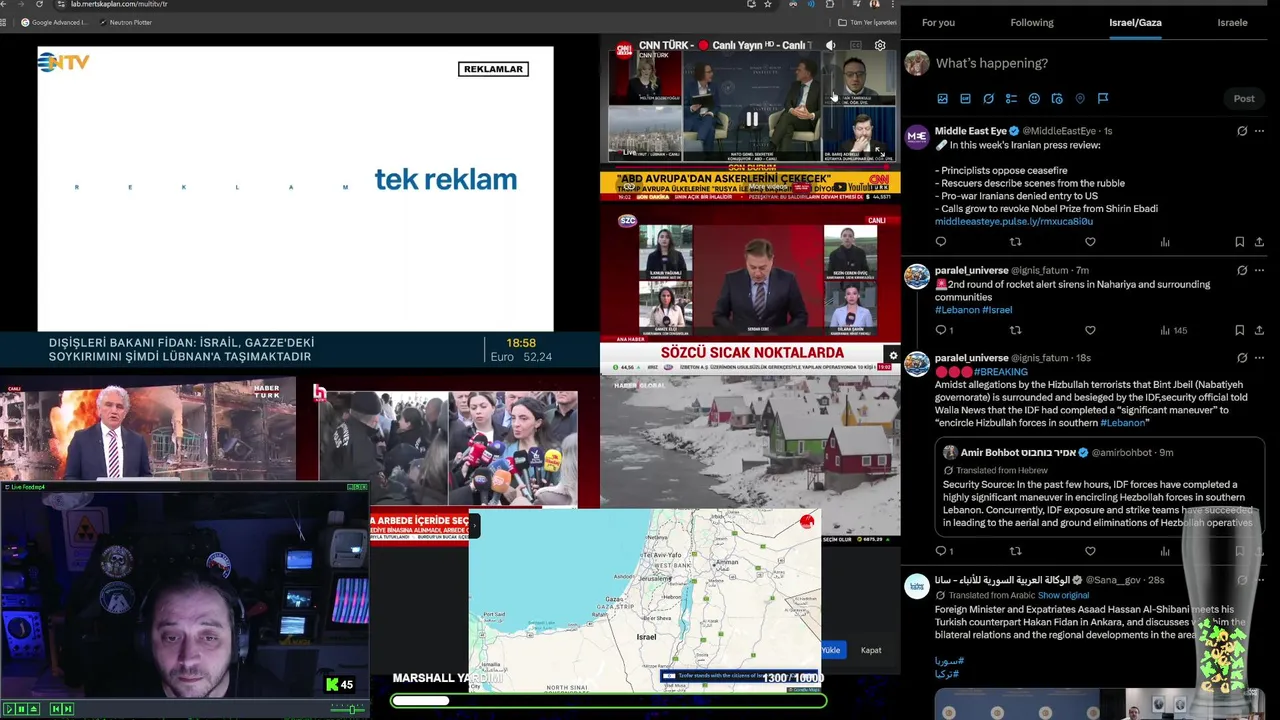Open more options on the BREAKING post
Viewport: 1280px width, 720px height.
point(1259,357)
